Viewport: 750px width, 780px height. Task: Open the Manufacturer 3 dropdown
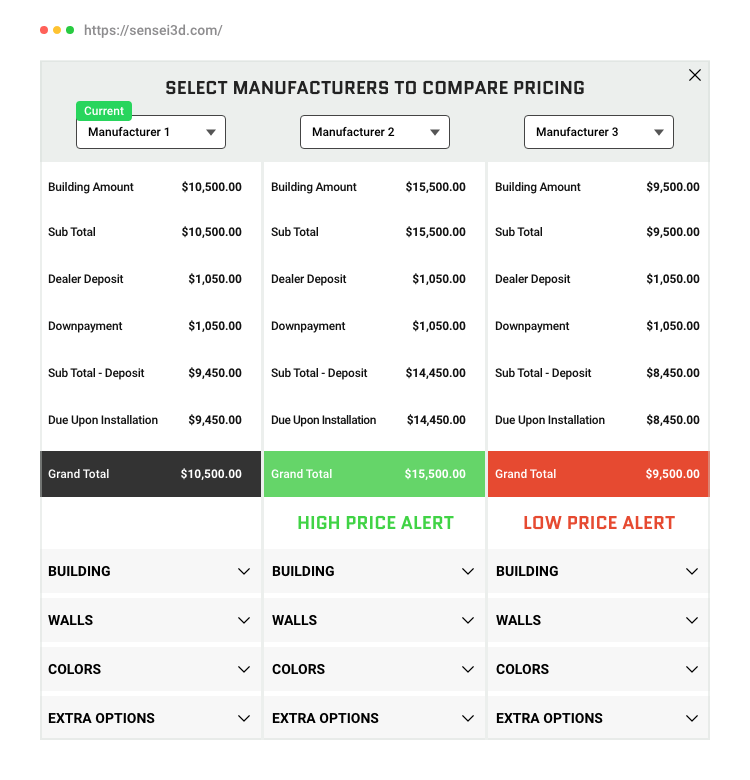pos(599,132)
